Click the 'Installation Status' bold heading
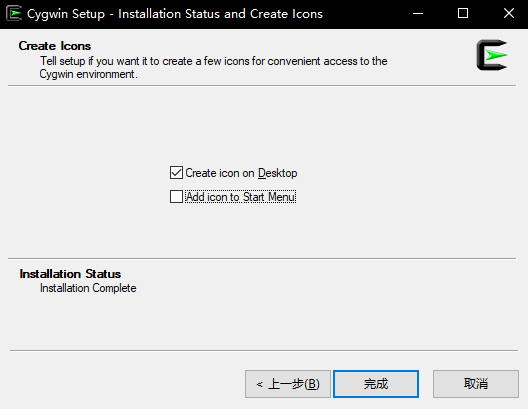 (x=70, y=274)
